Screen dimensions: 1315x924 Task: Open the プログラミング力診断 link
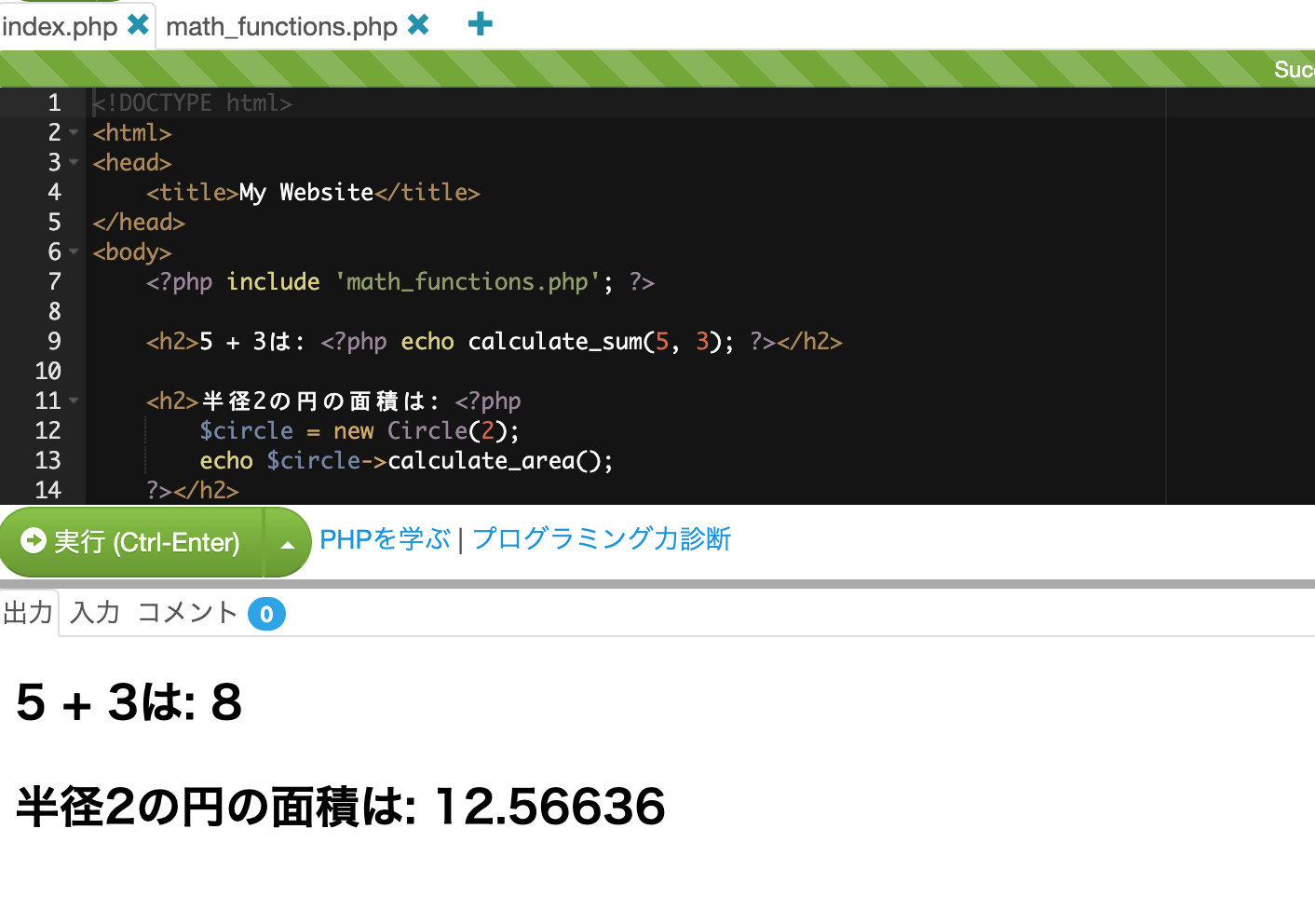(602, 538)
